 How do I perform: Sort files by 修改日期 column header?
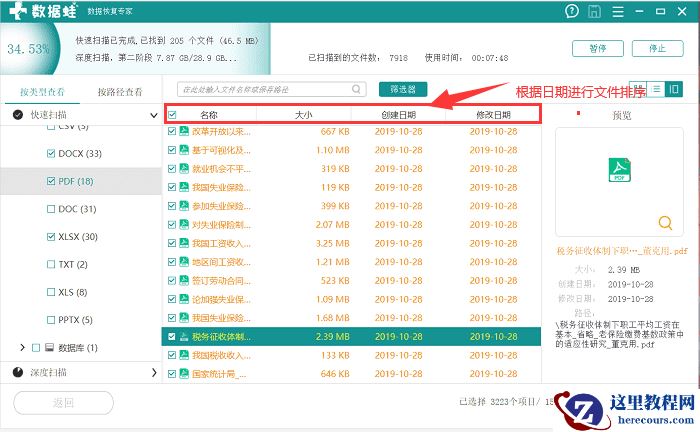click(x=493, y=115)
